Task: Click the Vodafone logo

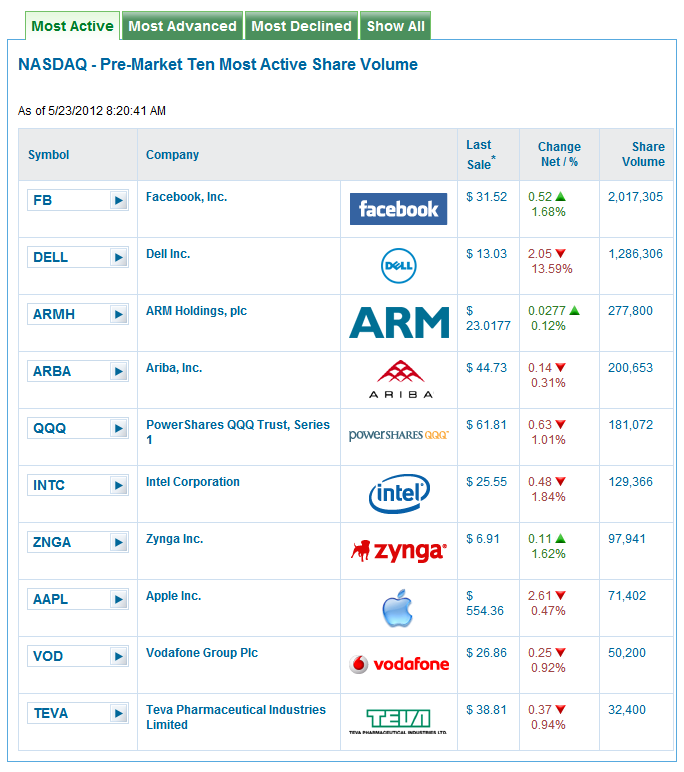Action: tap(399, 664)
